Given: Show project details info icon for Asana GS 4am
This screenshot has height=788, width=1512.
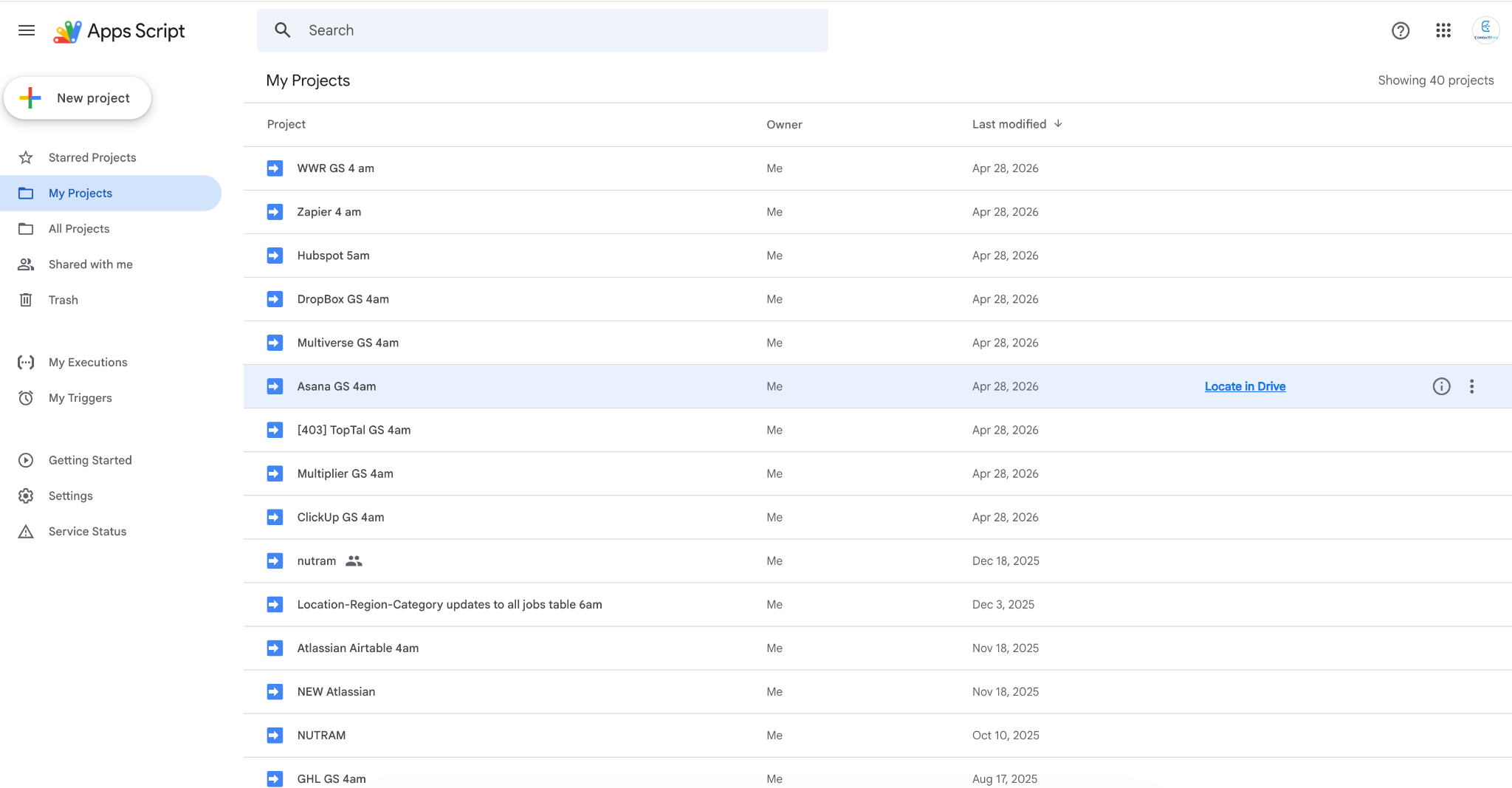Looking at the screenshot, I should pyautogui.click(x=1441, y=386).
